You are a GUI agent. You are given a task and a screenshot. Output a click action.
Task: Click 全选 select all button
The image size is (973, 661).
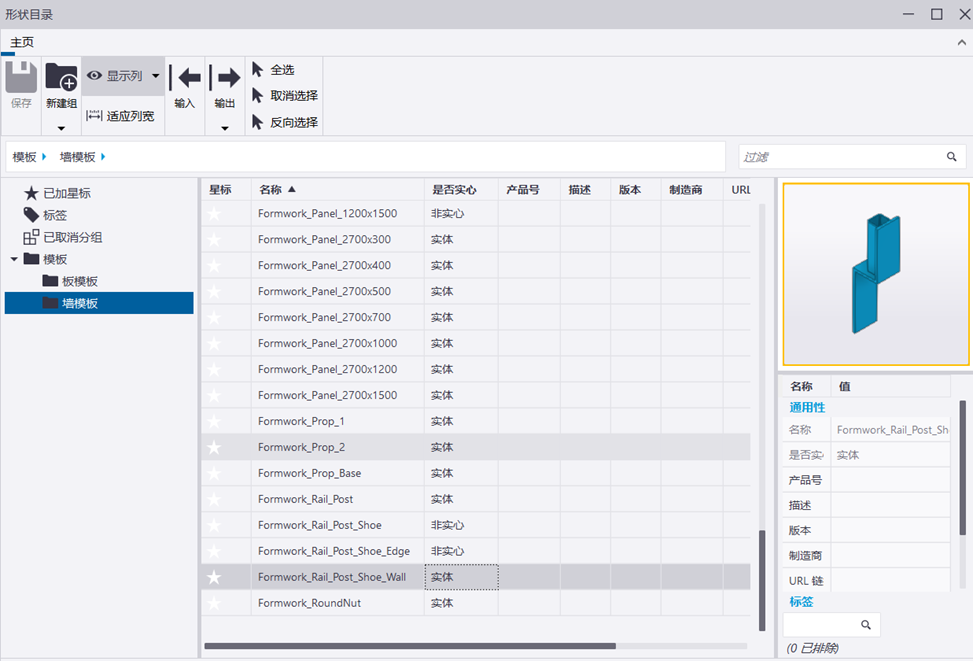pos(273,70)
